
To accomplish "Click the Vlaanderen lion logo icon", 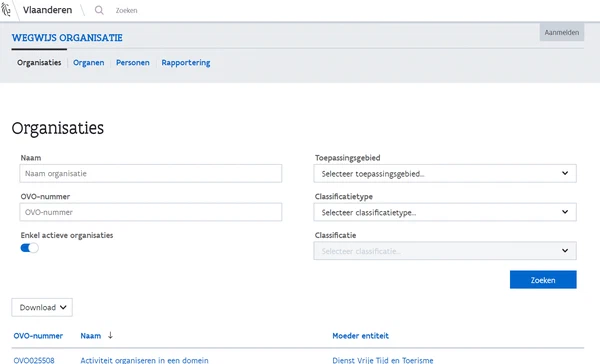I will point(5,10).
